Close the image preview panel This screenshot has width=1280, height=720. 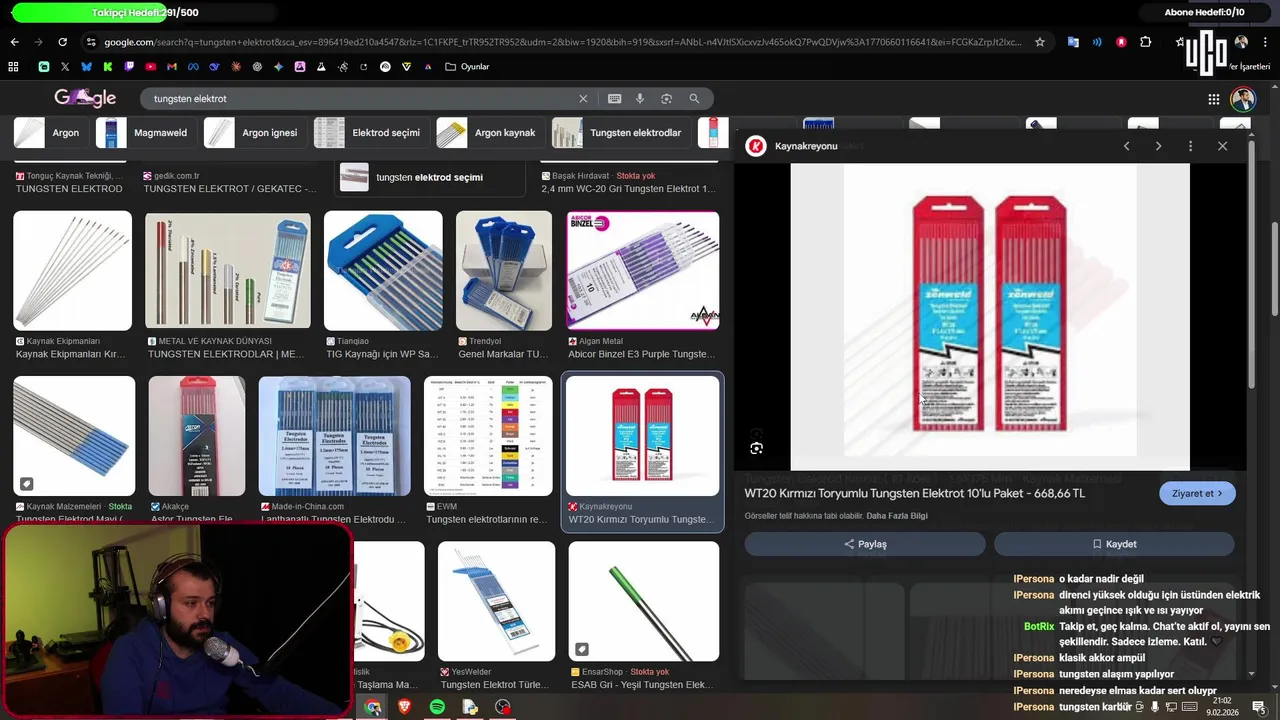[x=1222, y=146]
